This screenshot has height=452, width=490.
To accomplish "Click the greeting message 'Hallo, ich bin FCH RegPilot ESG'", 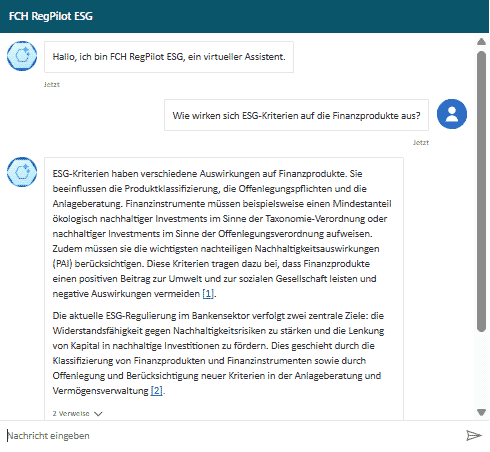I will point(169,57).
